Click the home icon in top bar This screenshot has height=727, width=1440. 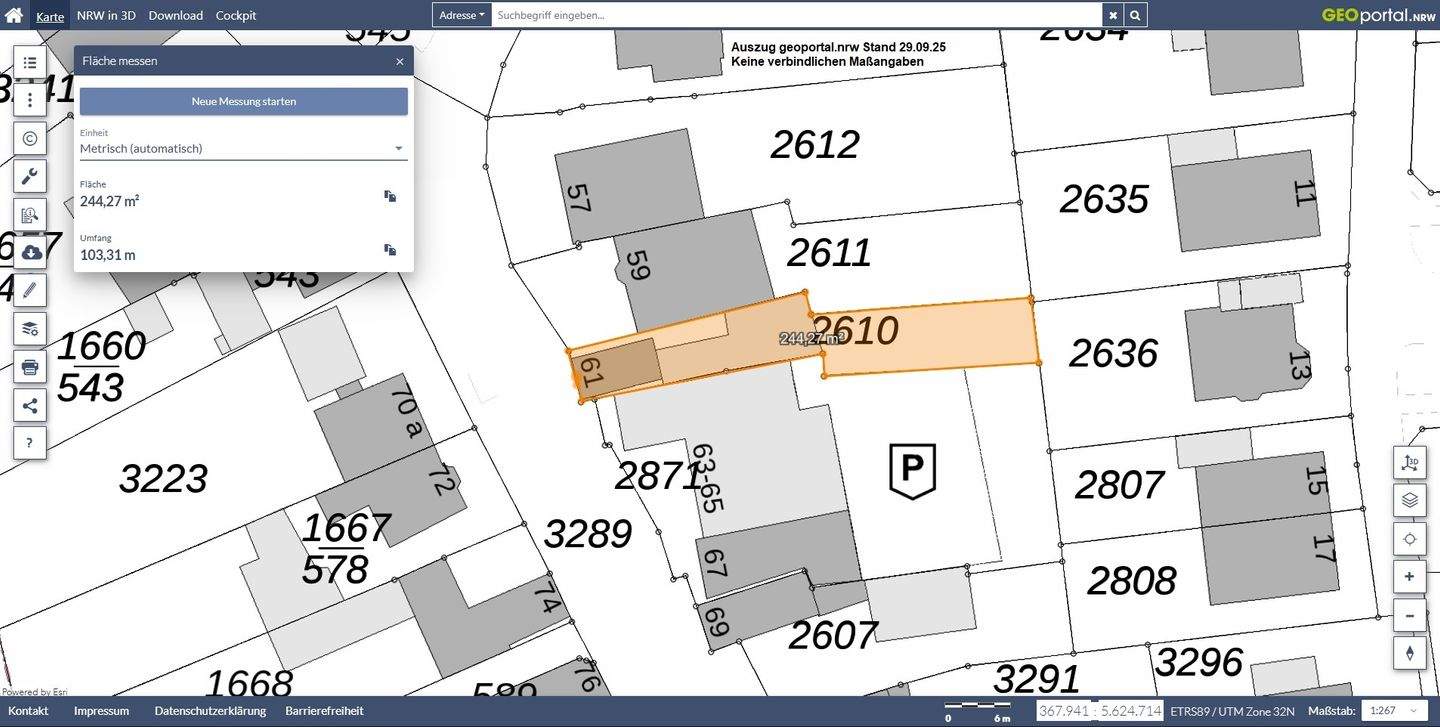[14, 15]
